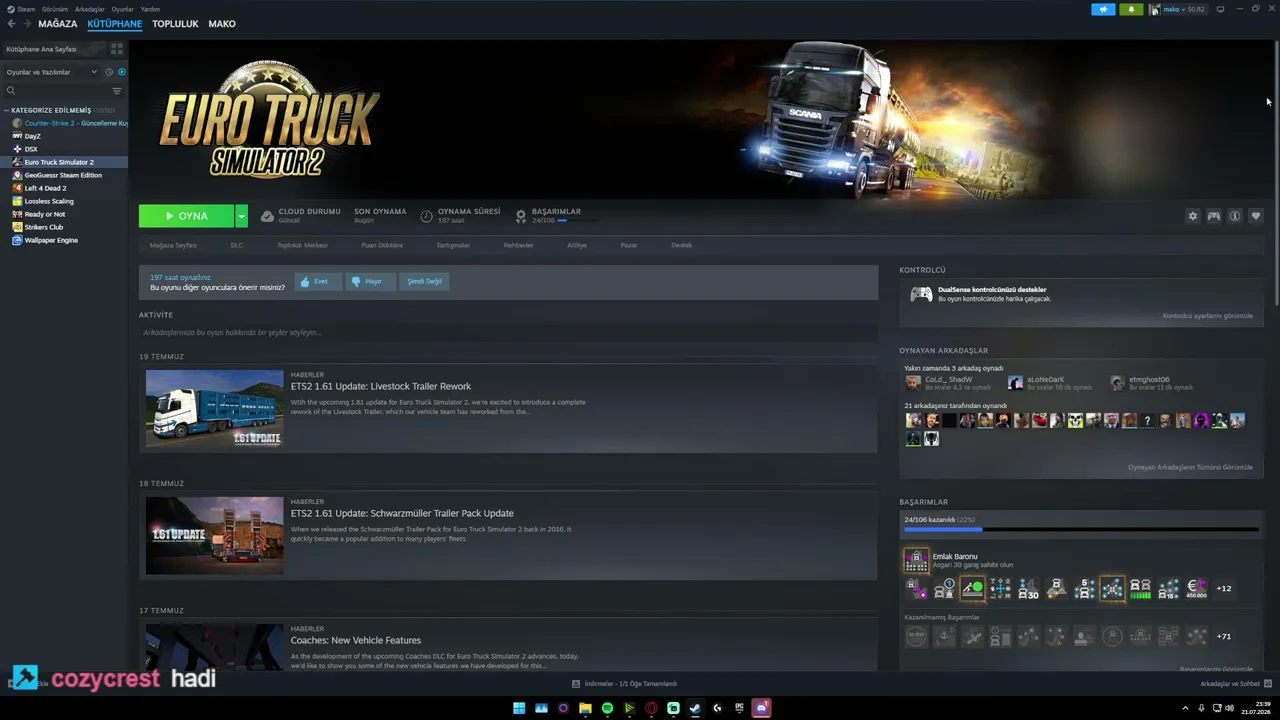The height and width of the screenshot is (720, 1280).
Task: Show the +71 locked achievements
Action: point(1224,636)
